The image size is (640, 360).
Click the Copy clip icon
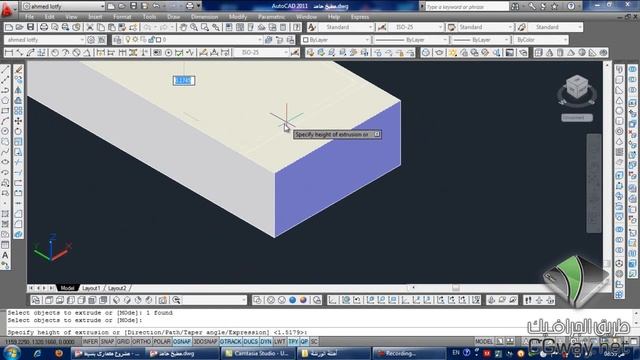(x=100, y=27)
